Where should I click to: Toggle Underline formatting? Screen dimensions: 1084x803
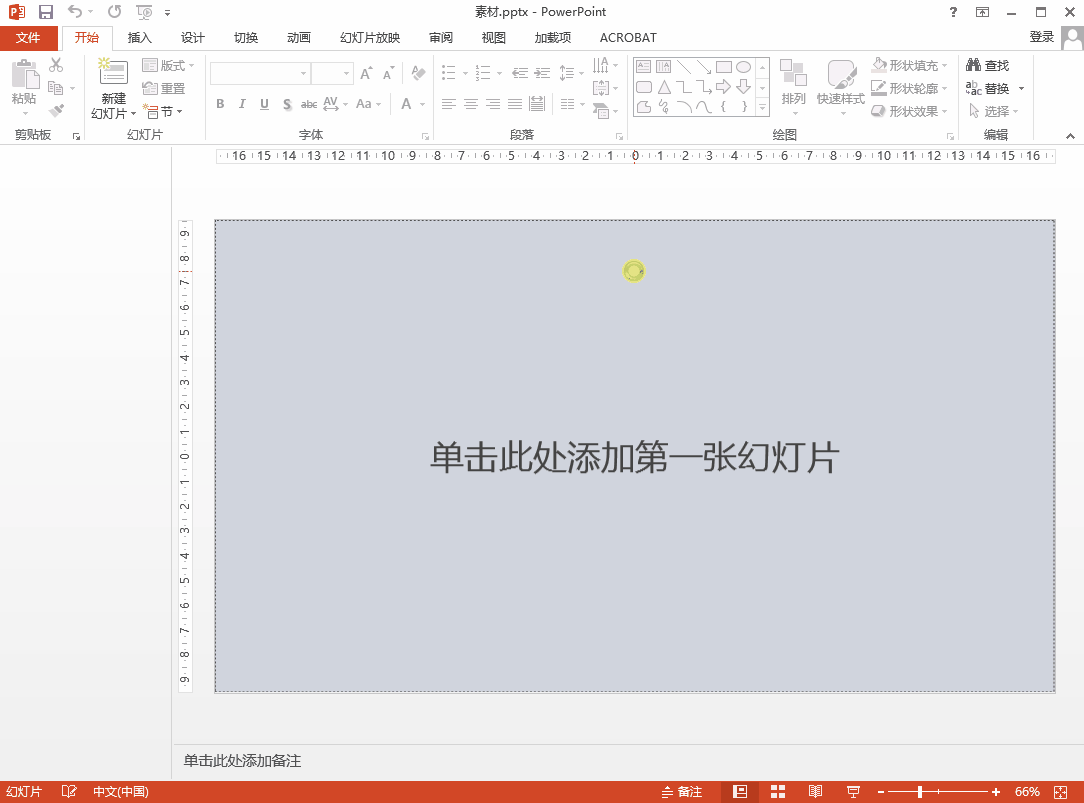click(264, 104)
